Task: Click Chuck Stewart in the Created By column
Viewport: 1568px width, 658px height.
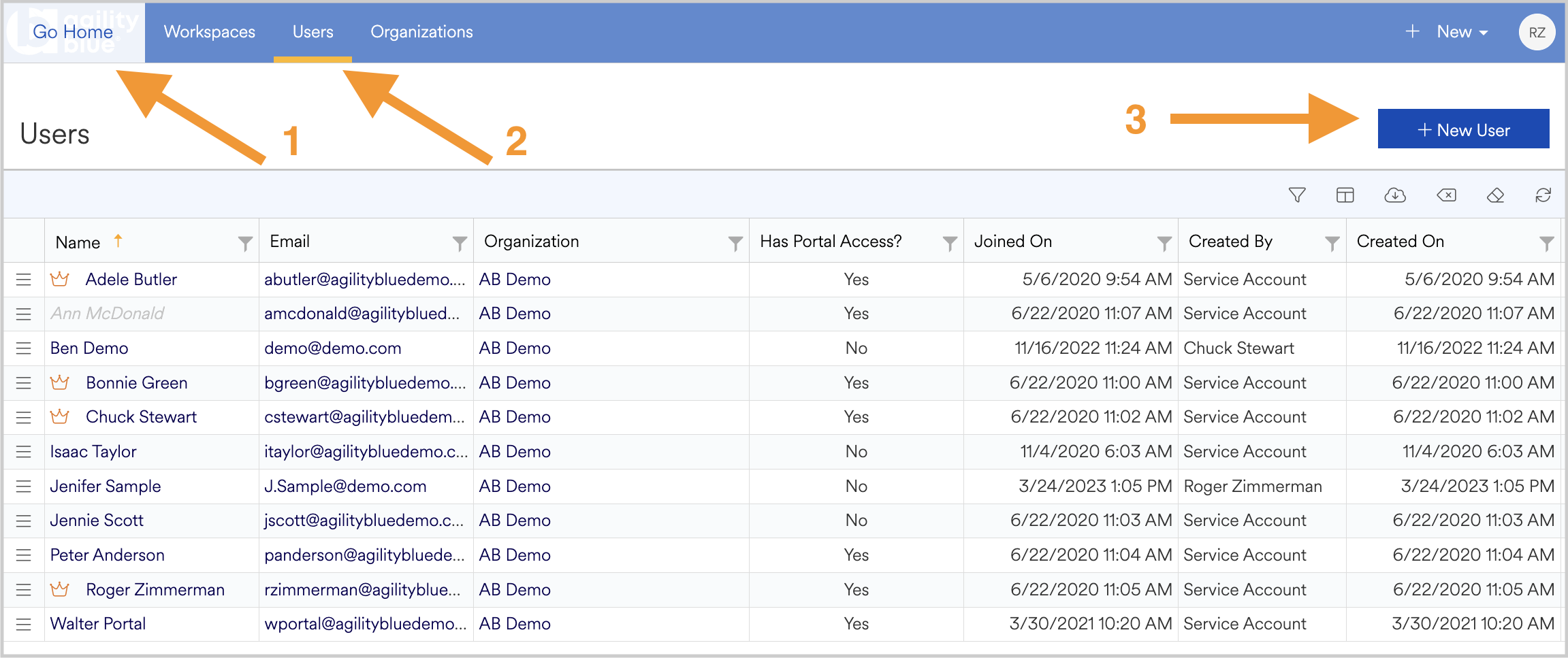Action: tap(1238, 348)
